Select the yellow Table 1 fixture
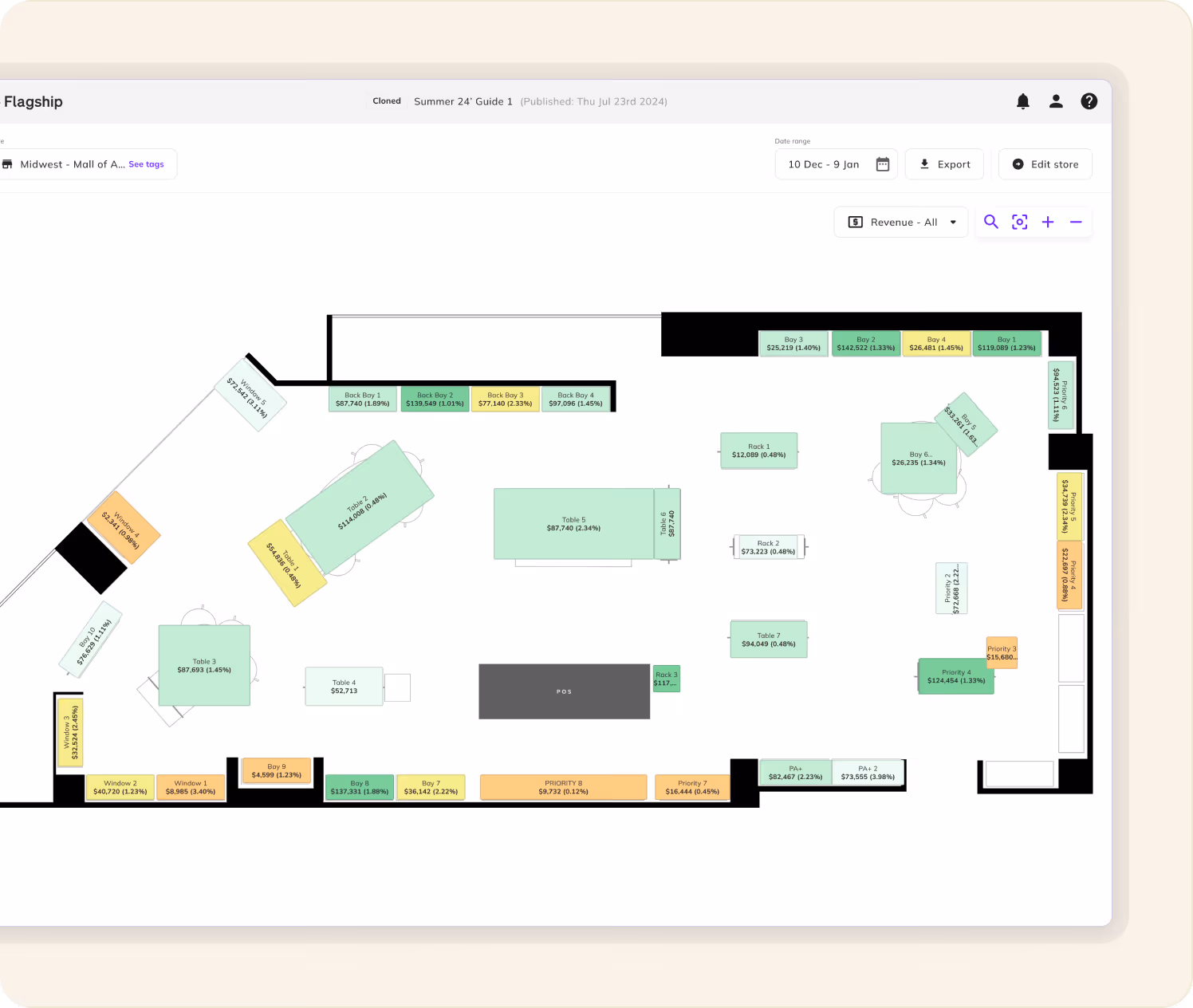This screenshot has height=1008, width=1193. point(287,563)
